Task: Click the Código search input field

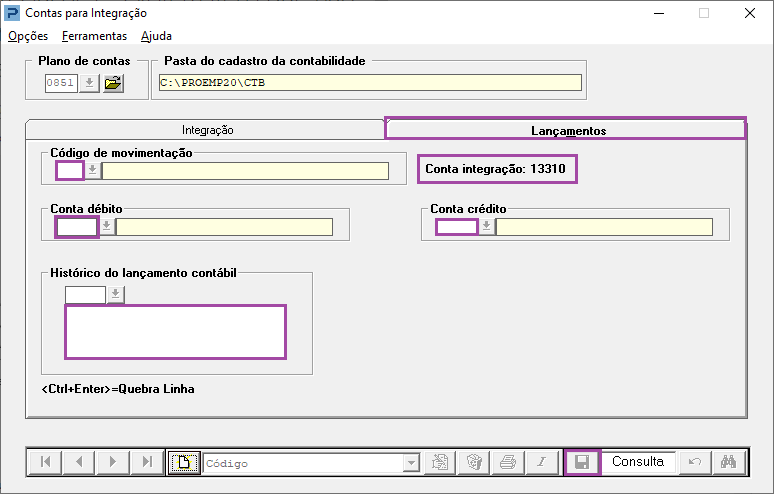Action: point(304,463)
